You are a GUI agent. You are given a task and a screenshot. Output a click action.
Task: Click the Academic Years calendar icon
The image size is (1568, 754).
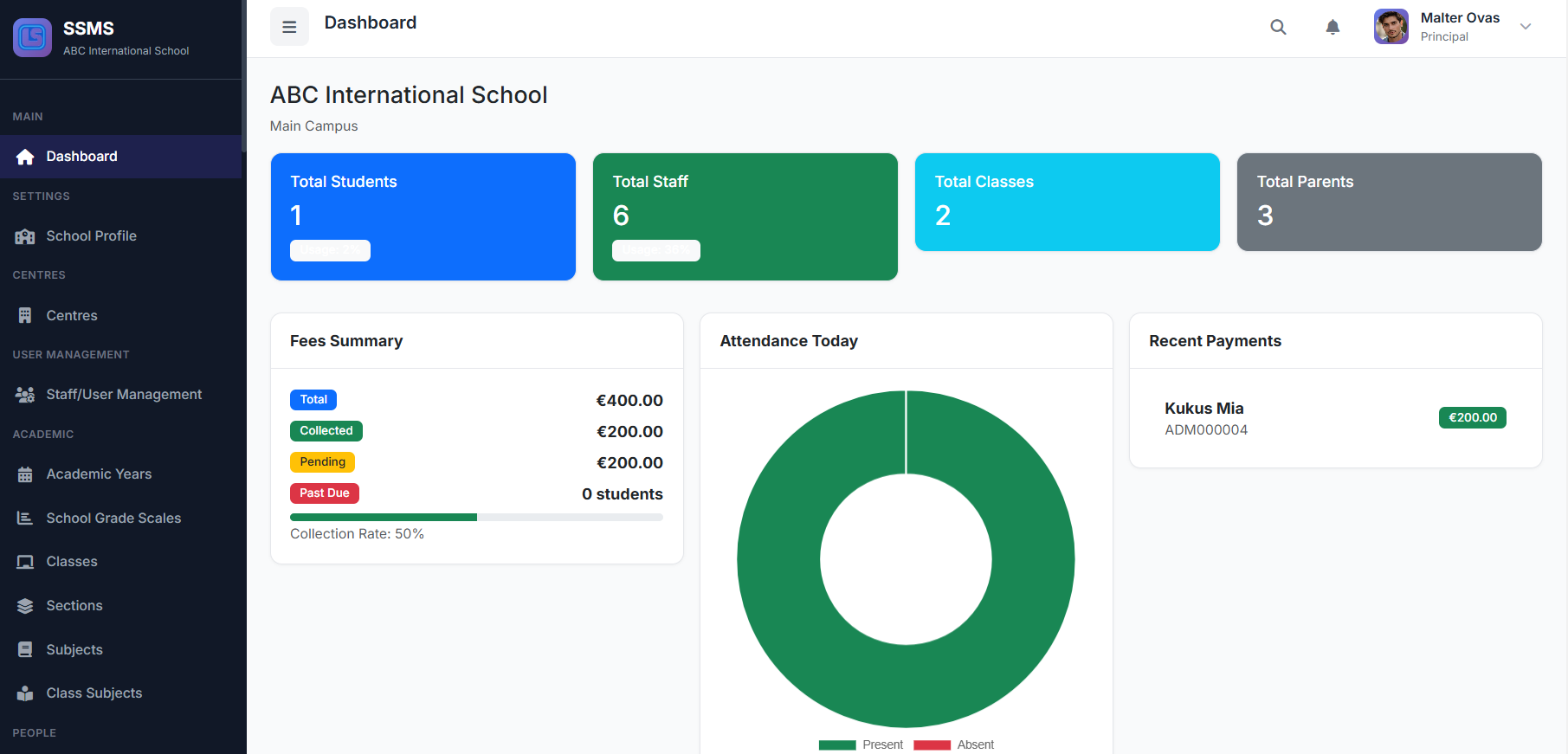point(25,474)
